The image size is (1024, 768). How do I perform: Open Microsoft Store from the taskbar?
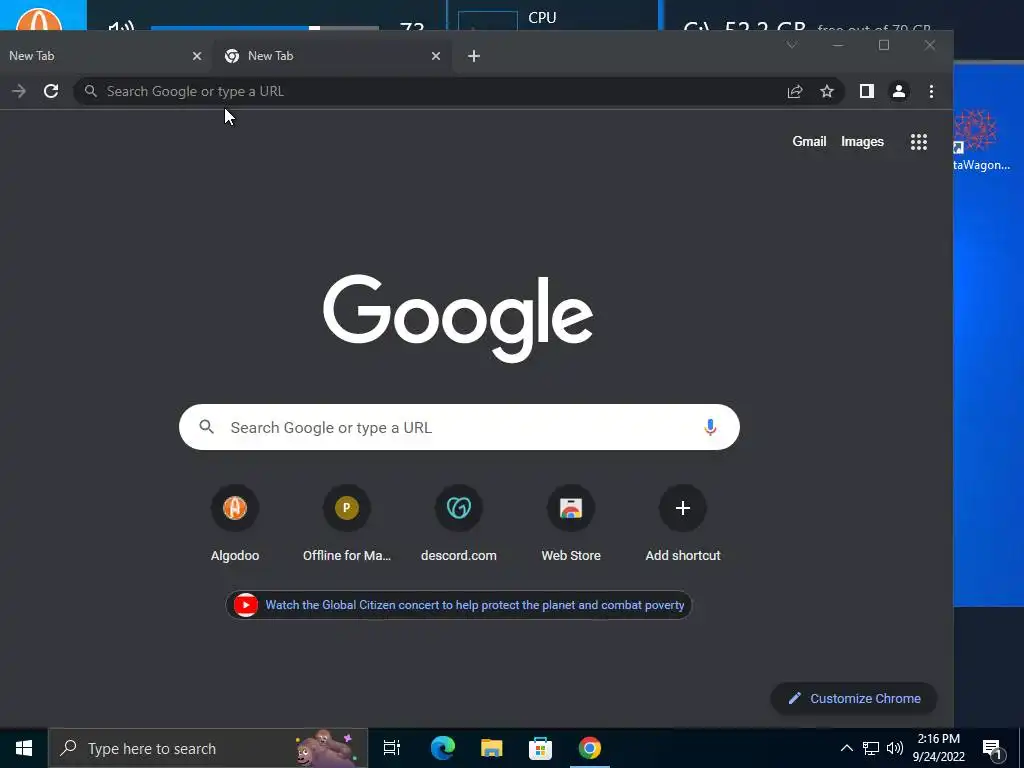pos(540,748)
